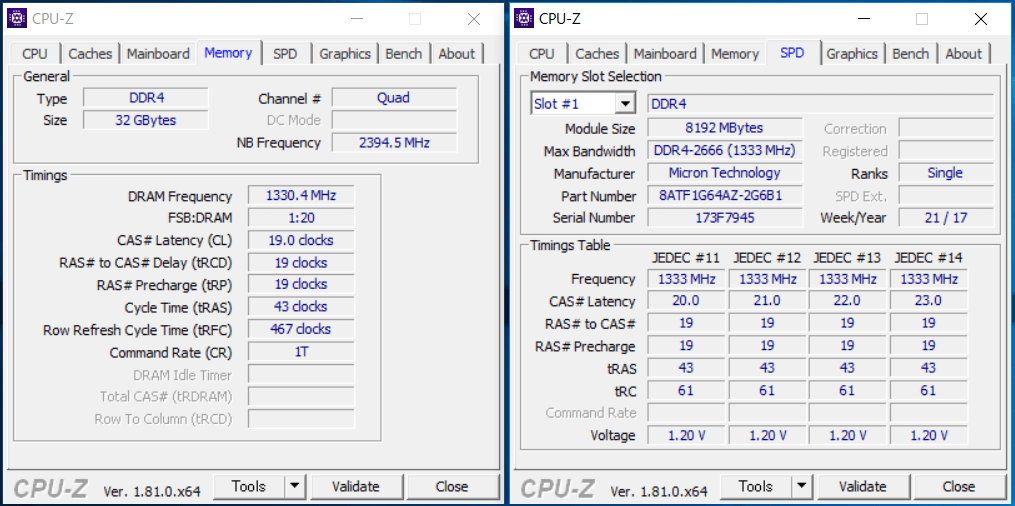The width and height of the screenshot is (1015, 506).
Task: Open CPU tab in right CPU-Z window
Action: 542,54
